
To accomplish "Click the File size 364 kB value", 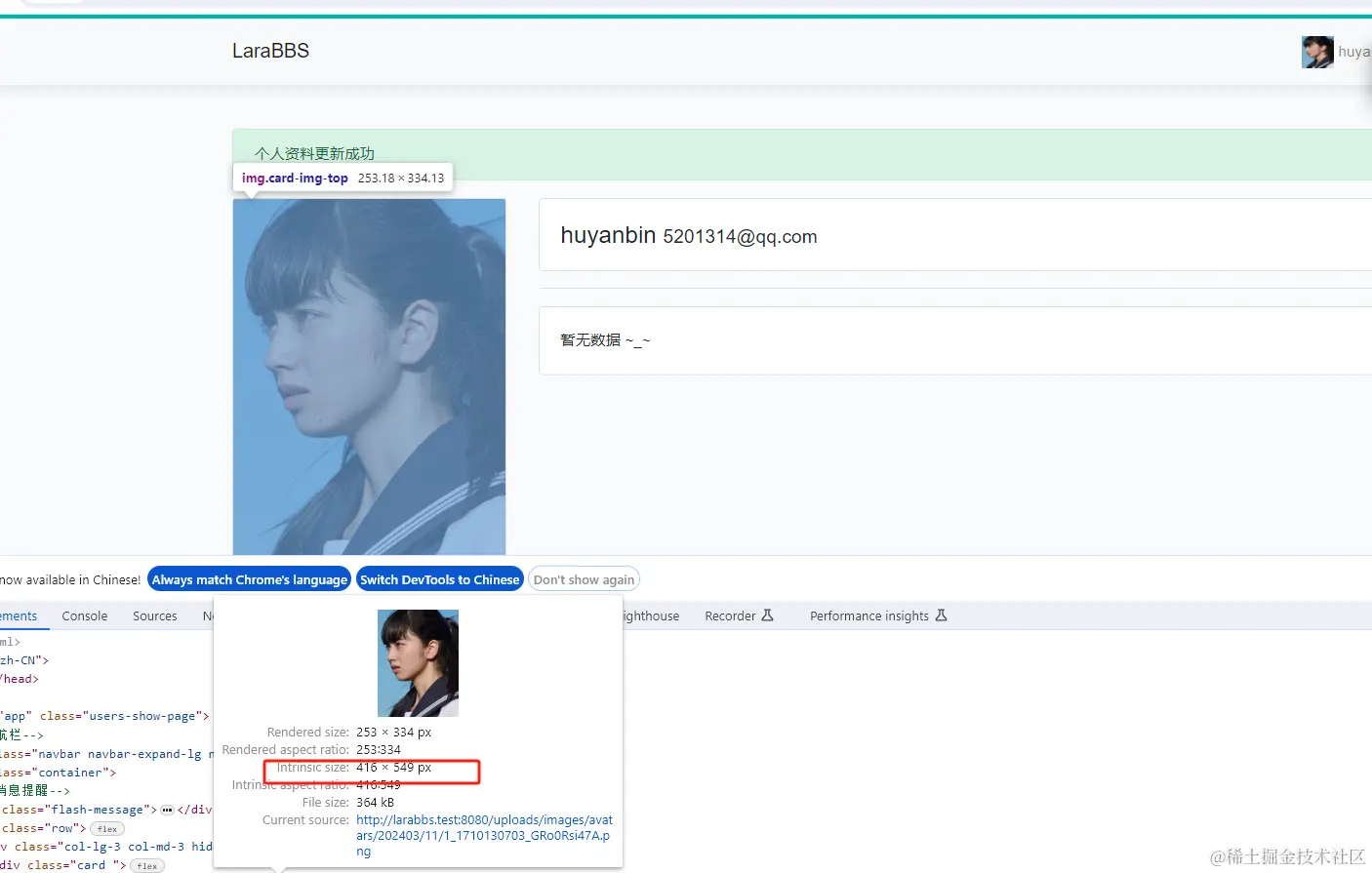I will point(375,803).
